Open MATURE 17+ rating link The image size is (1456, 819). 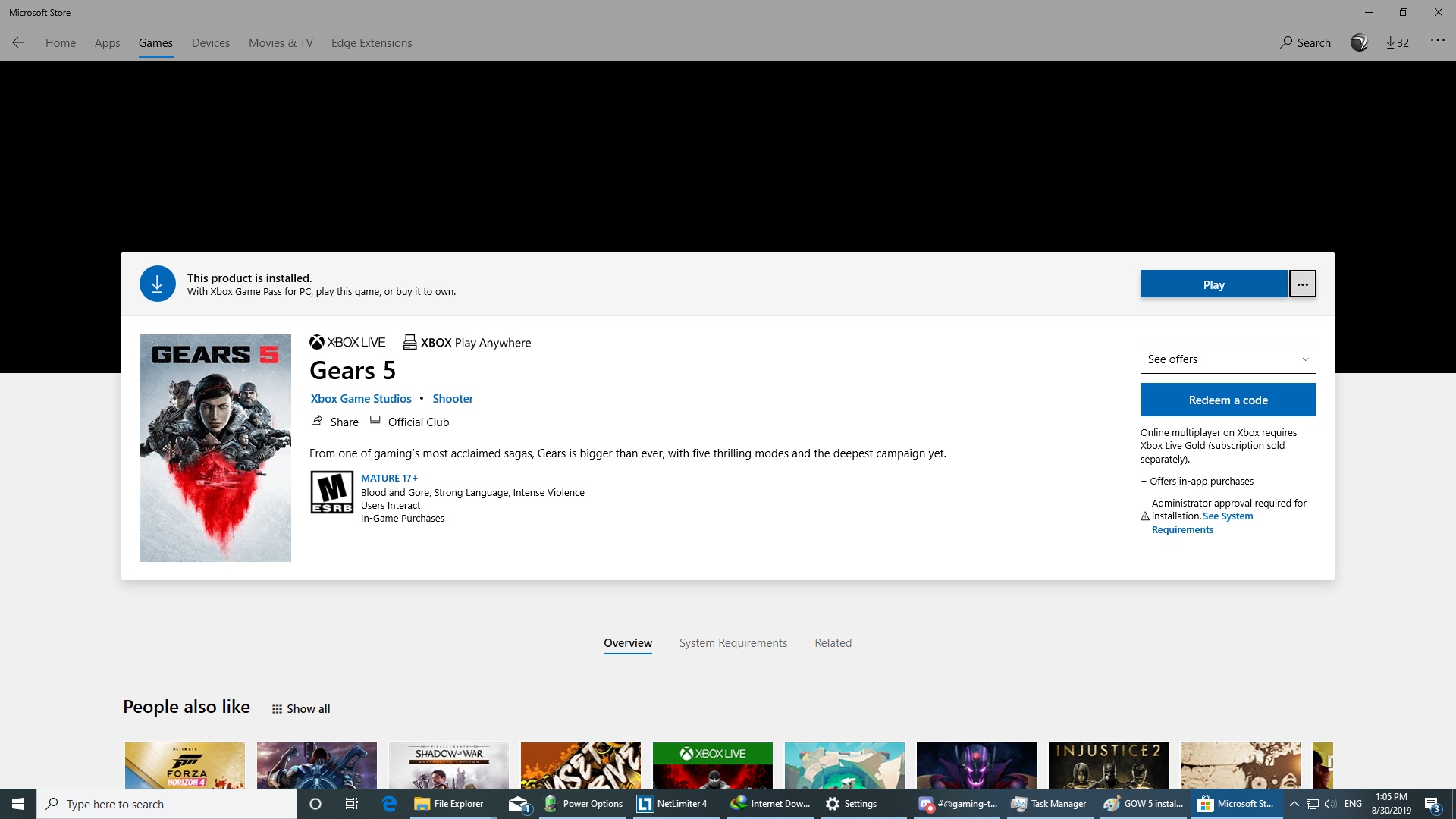point(389,478)
